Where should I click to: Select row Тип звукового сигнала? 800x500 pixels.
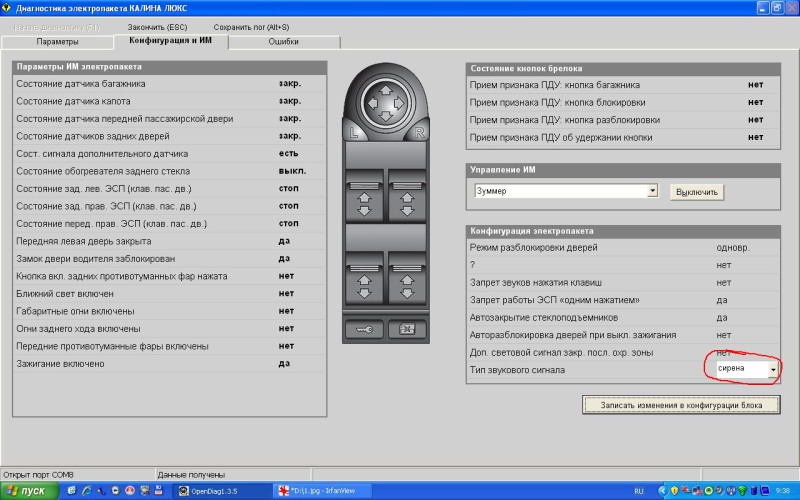point(623,370)
